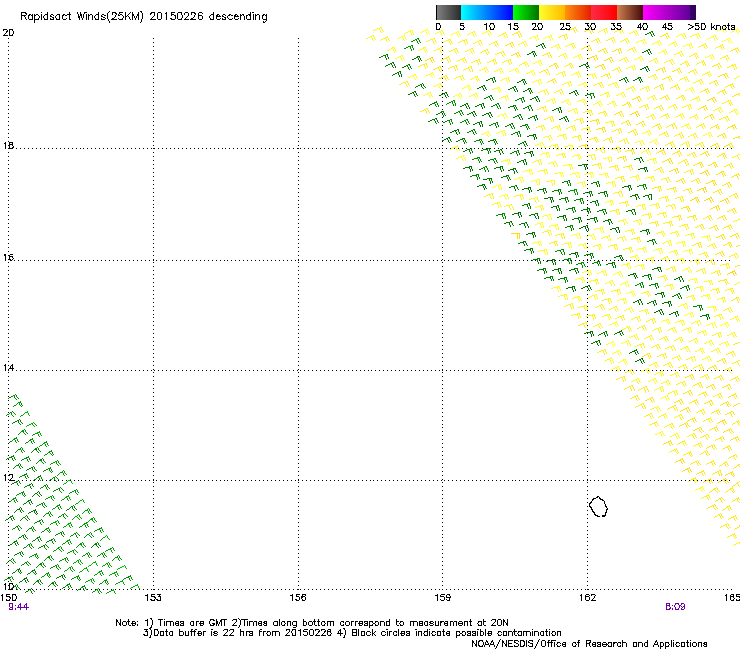Click the orange 25-30 knots legend swatch
Screen dimensions: 740x650
point(578,12)
